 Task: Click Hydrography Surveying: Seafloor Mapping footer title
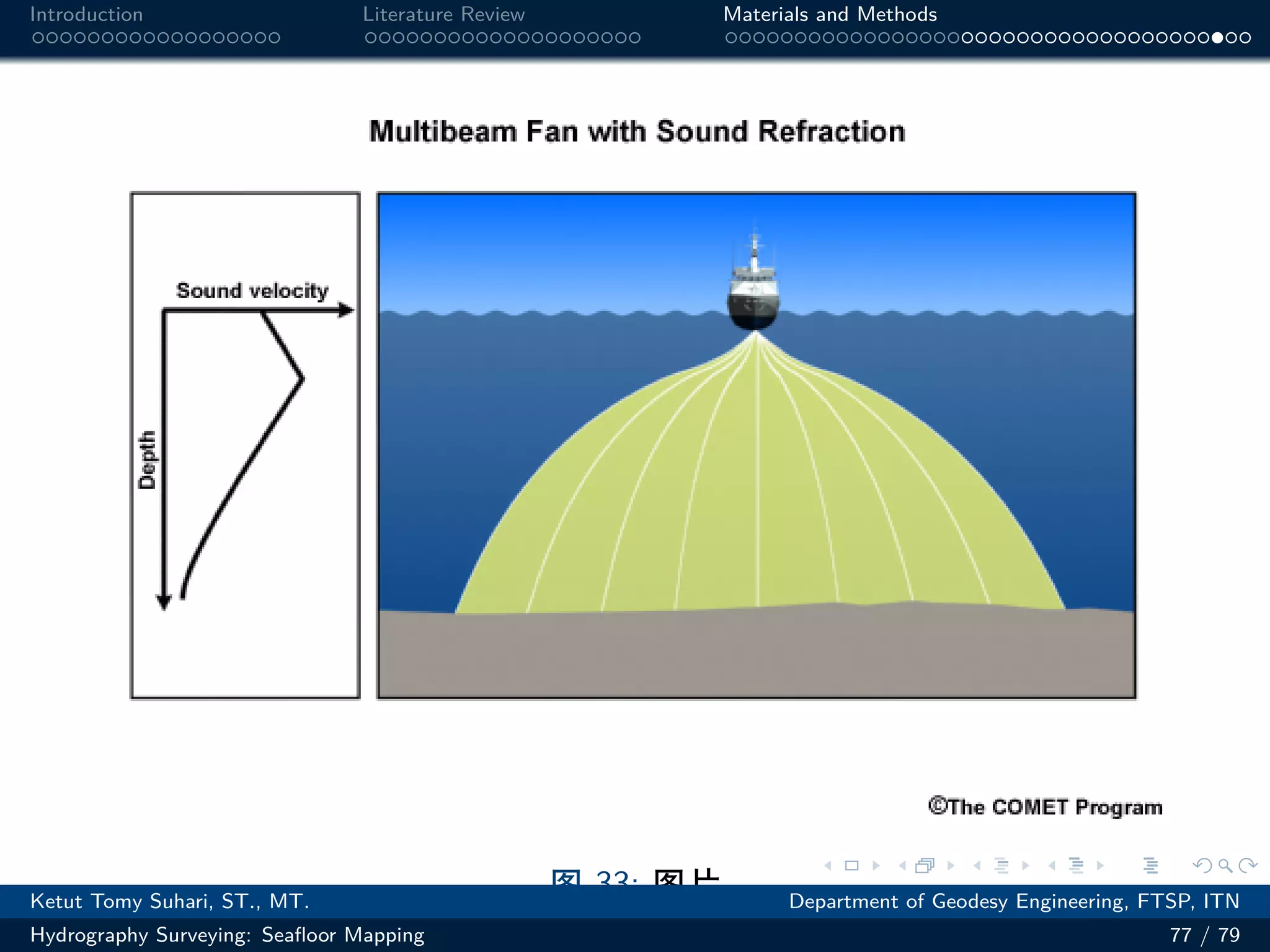228,935
